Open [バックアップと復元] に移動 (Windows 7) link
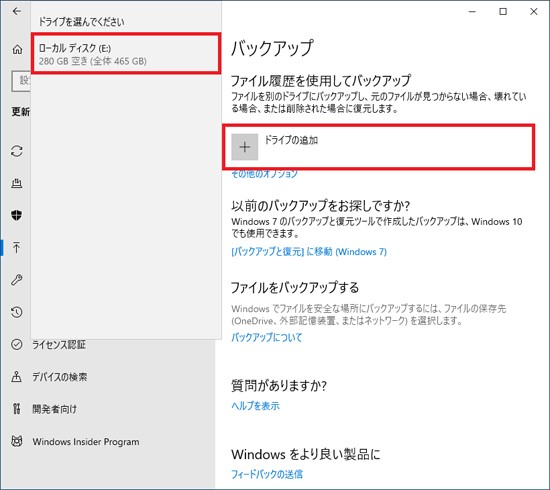550x490 pixels. tap(309, 252)
